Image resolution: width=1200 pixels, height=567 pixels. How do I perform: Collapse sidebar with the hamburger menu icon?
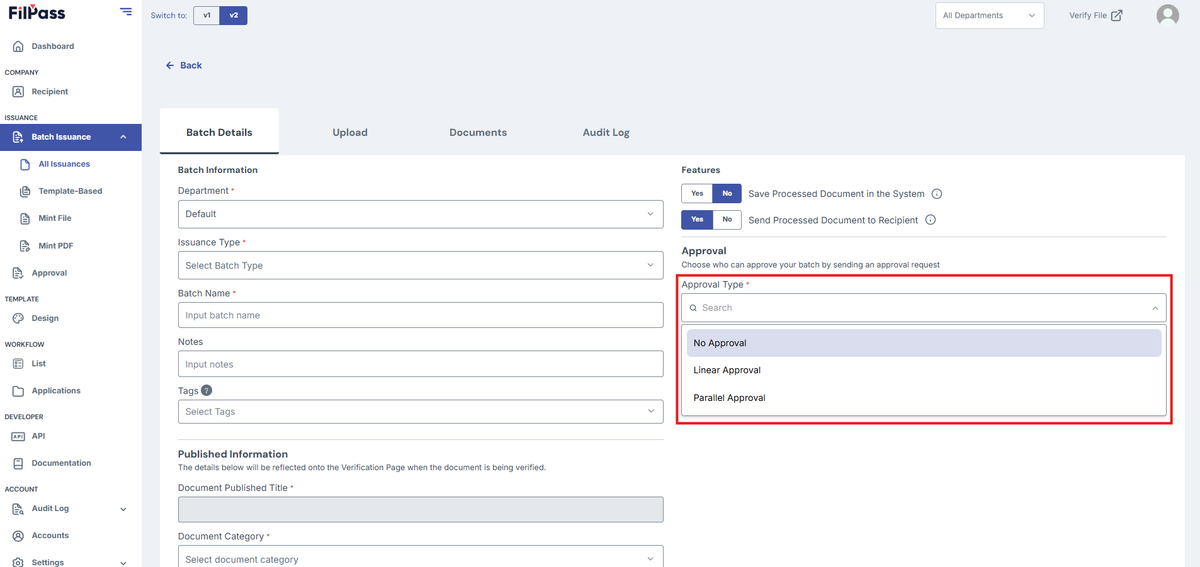point(125,12)
